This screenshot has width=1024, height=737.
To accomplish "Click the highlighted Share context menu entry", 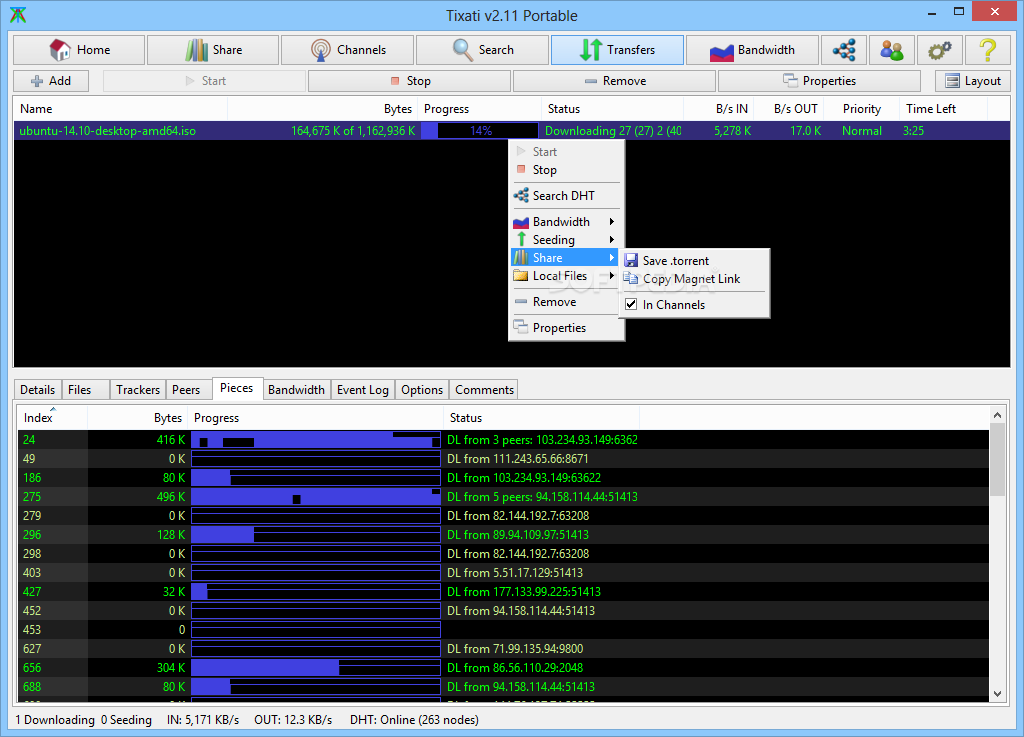I will (x=566, y=258).
